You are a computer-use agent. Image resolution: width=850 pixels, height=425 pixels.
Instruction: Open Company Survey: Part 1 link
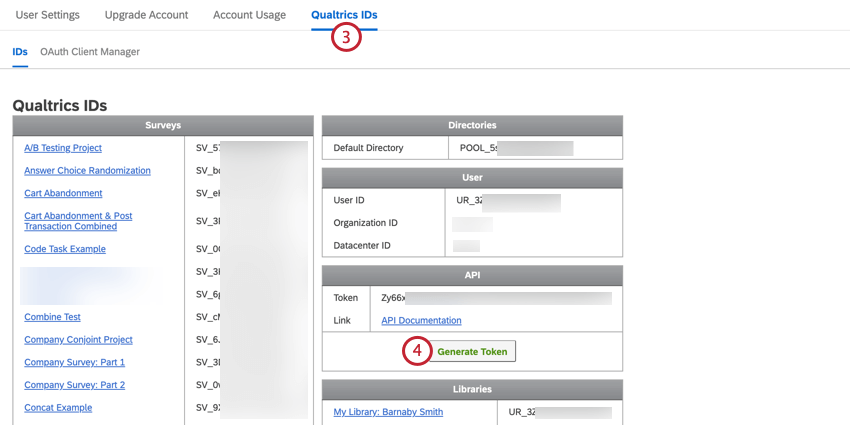(x=74, y=362)
